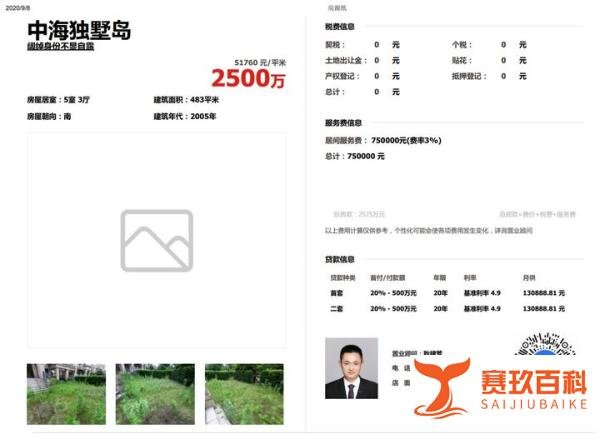Click the 贷款信息 section heading
The image size is (600, 434).
(x=339, y=259)
